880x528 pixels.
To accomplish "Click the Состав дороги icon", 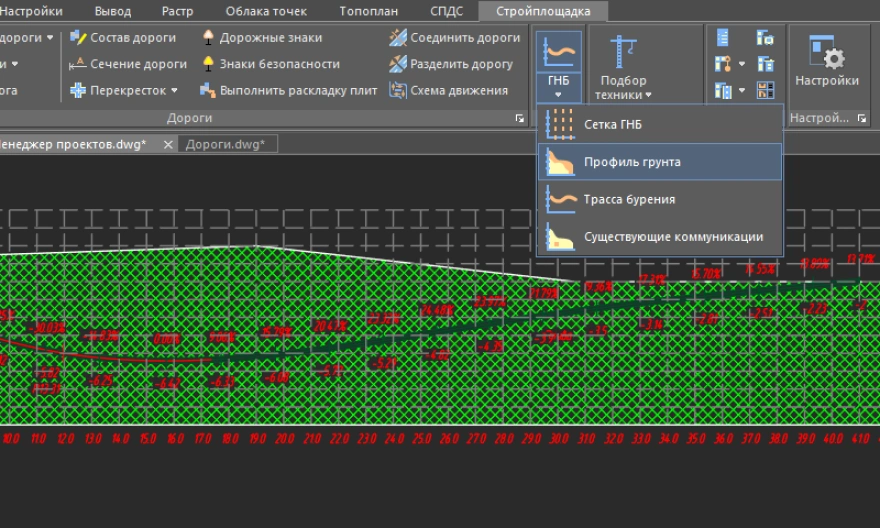I will [78, 38].
